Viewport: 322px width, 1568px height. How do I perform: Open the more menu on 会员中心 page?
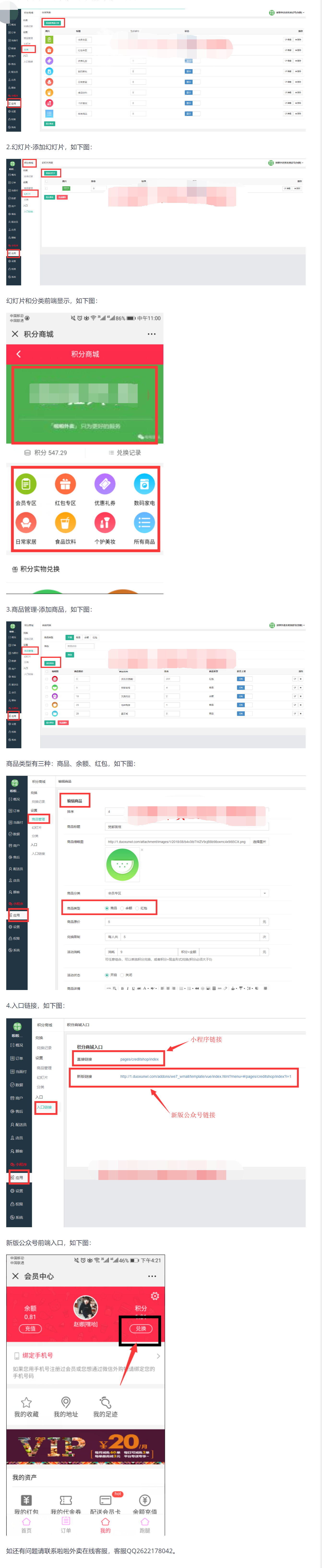pyautogui.click(x=152, y=1276)
